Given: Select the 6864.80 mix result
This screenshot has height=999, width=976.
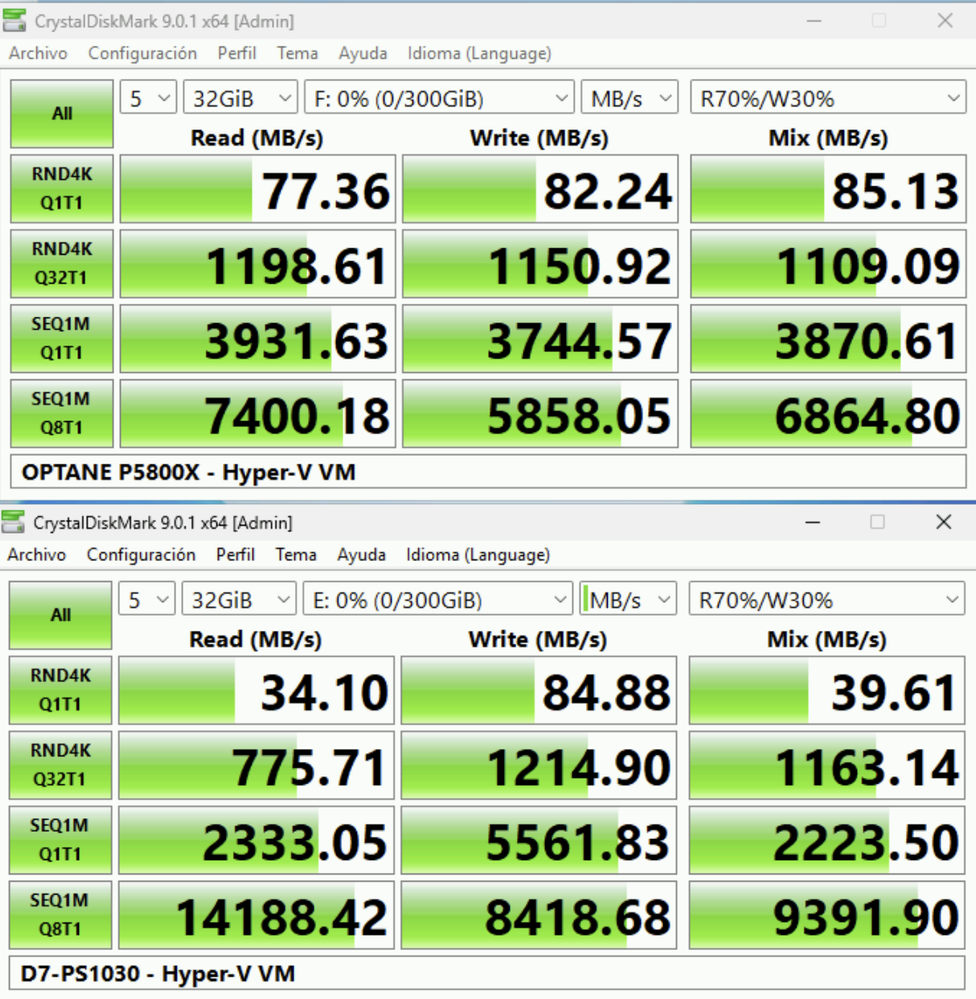Looking at the screenshot, I should tap(828, 413).
